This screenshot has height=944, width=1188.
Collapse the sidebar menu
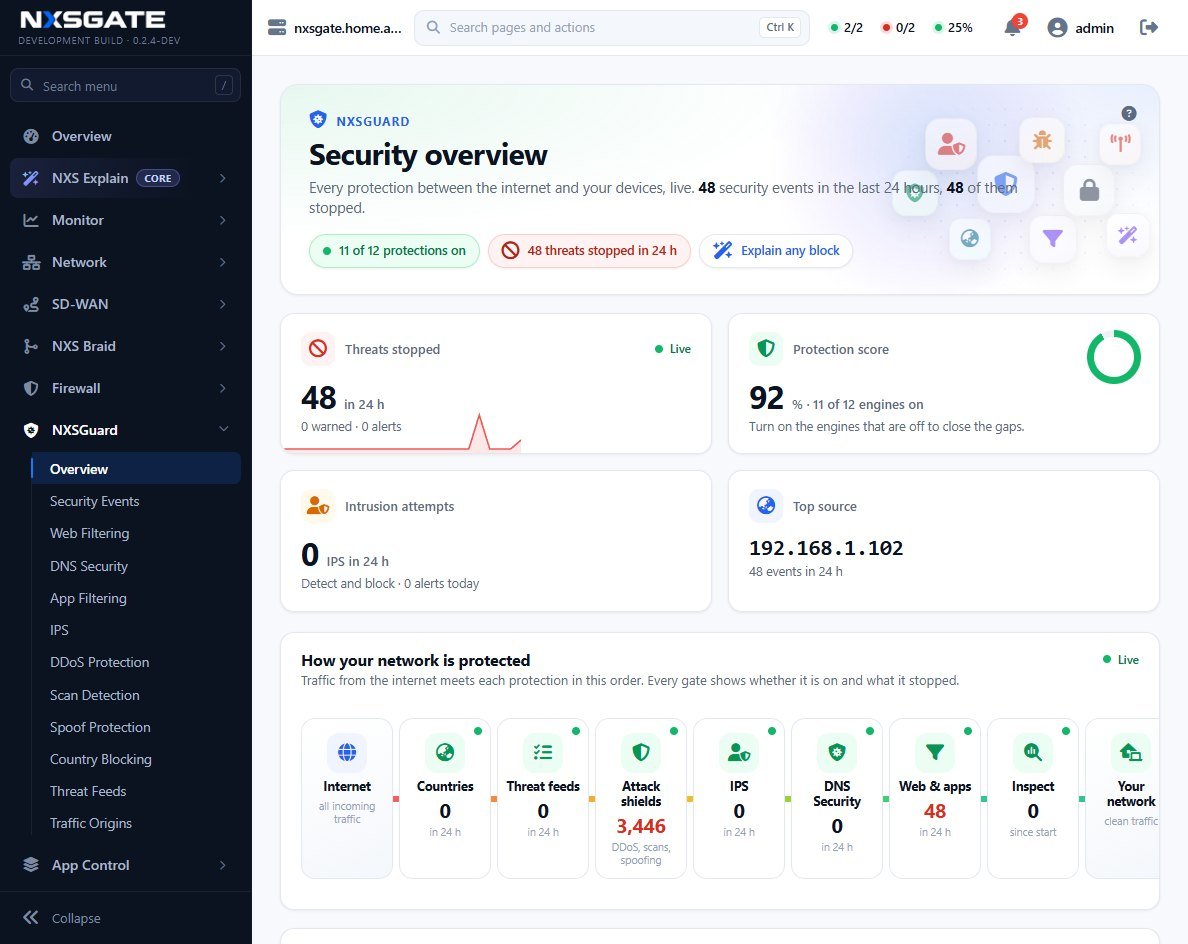pyautogui.click(x=62, y=917)
